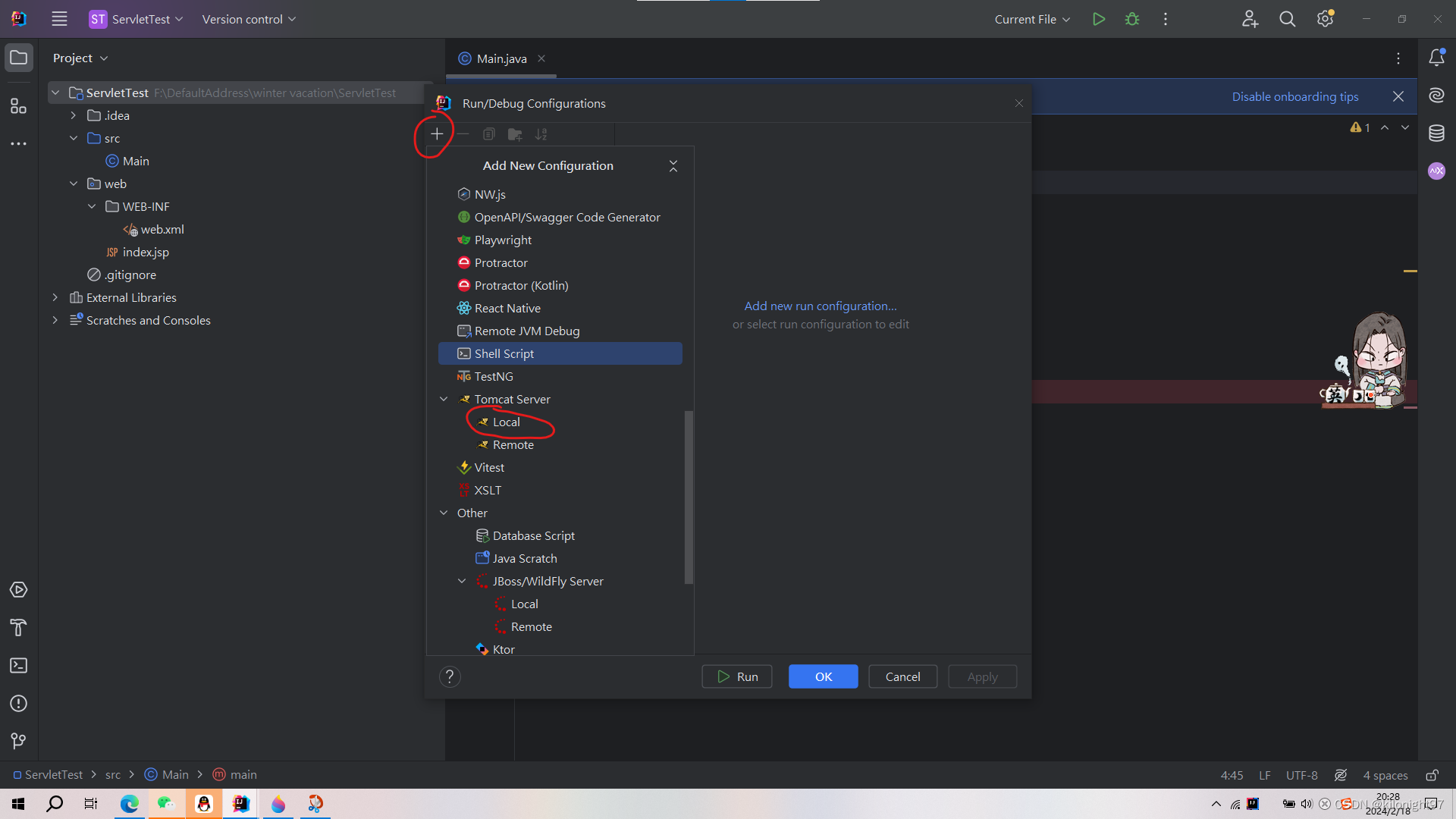Open IDE settings gear icon
1456x819 pixels.
point(1325,19)
